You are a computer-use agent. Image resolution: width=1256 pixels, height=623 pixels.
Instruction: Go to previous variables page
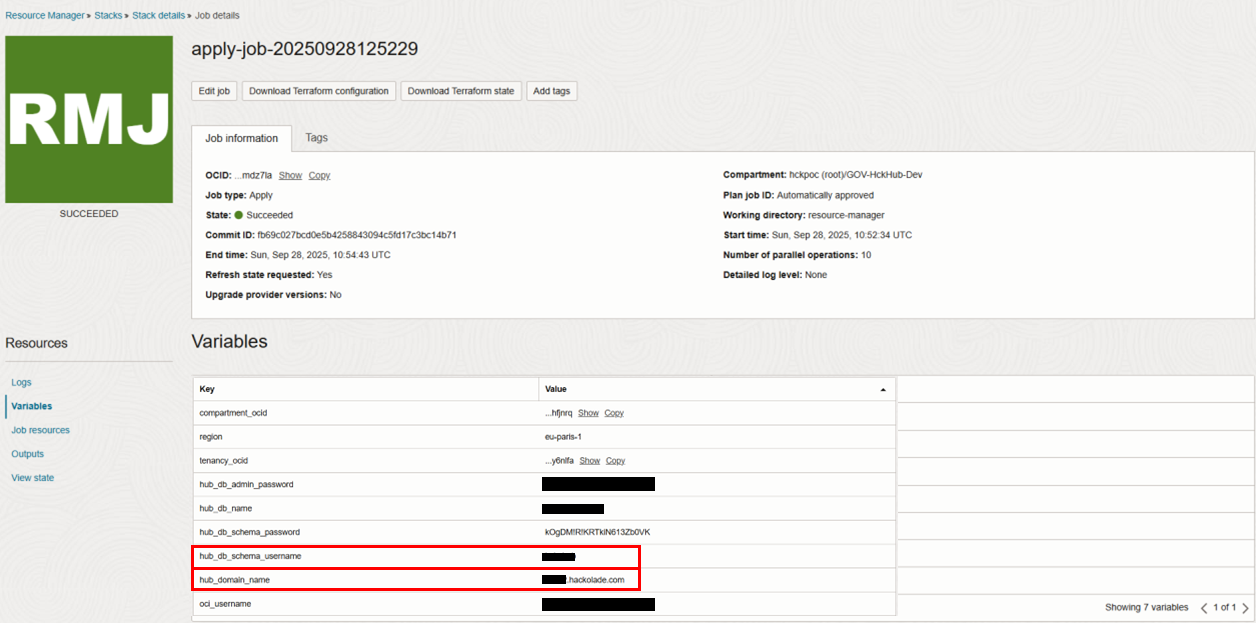click(1206, 607)
